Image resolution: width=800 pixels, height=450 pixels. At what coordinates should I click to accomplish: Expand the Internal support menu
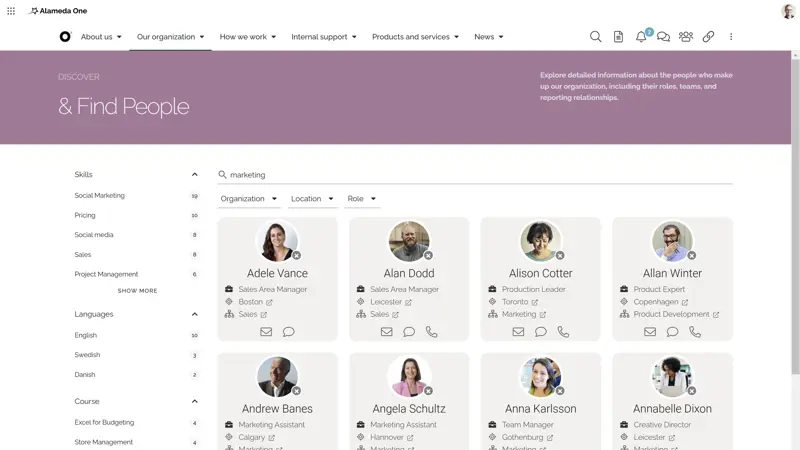(323, 37)
